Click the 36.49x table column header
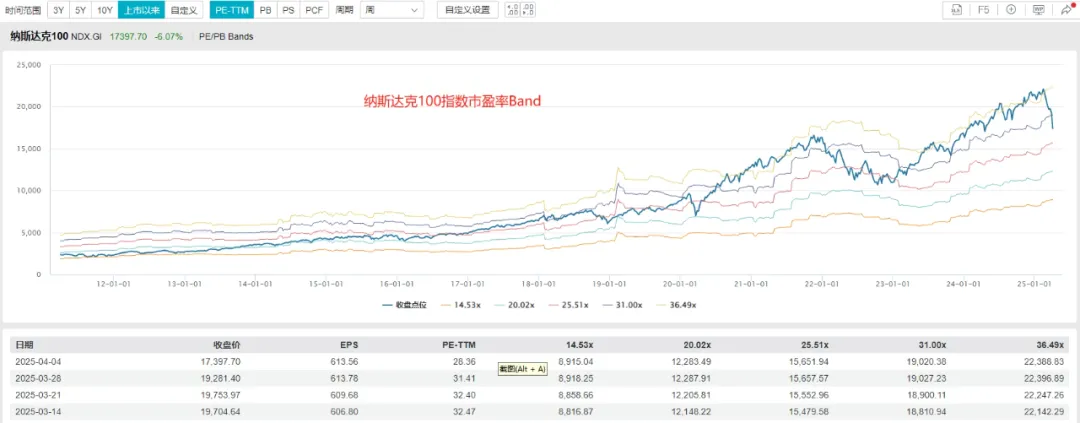 [1050, 344]
